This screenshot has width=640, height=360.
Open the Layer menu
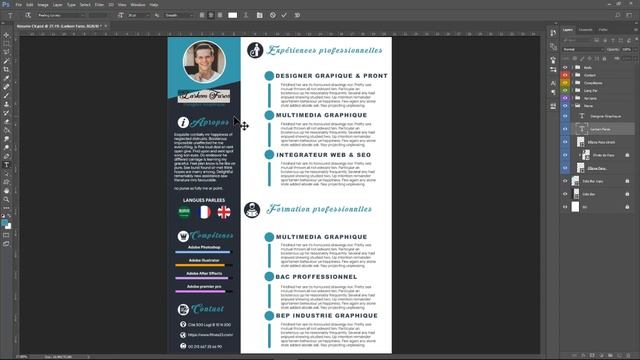click(x=58, y=5)
